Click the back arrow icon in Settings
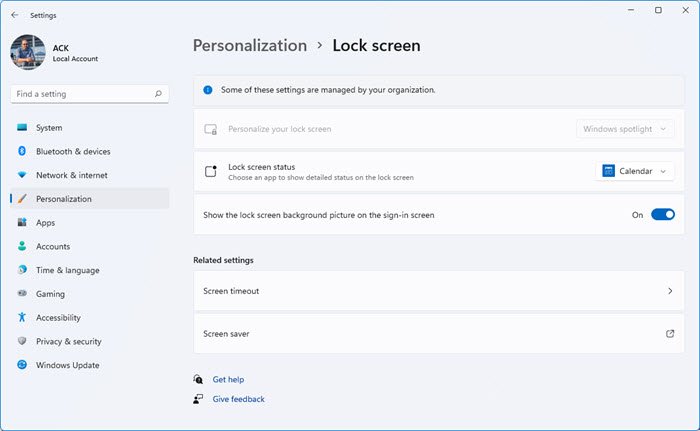700x431 pixels. tap(15, 15)
